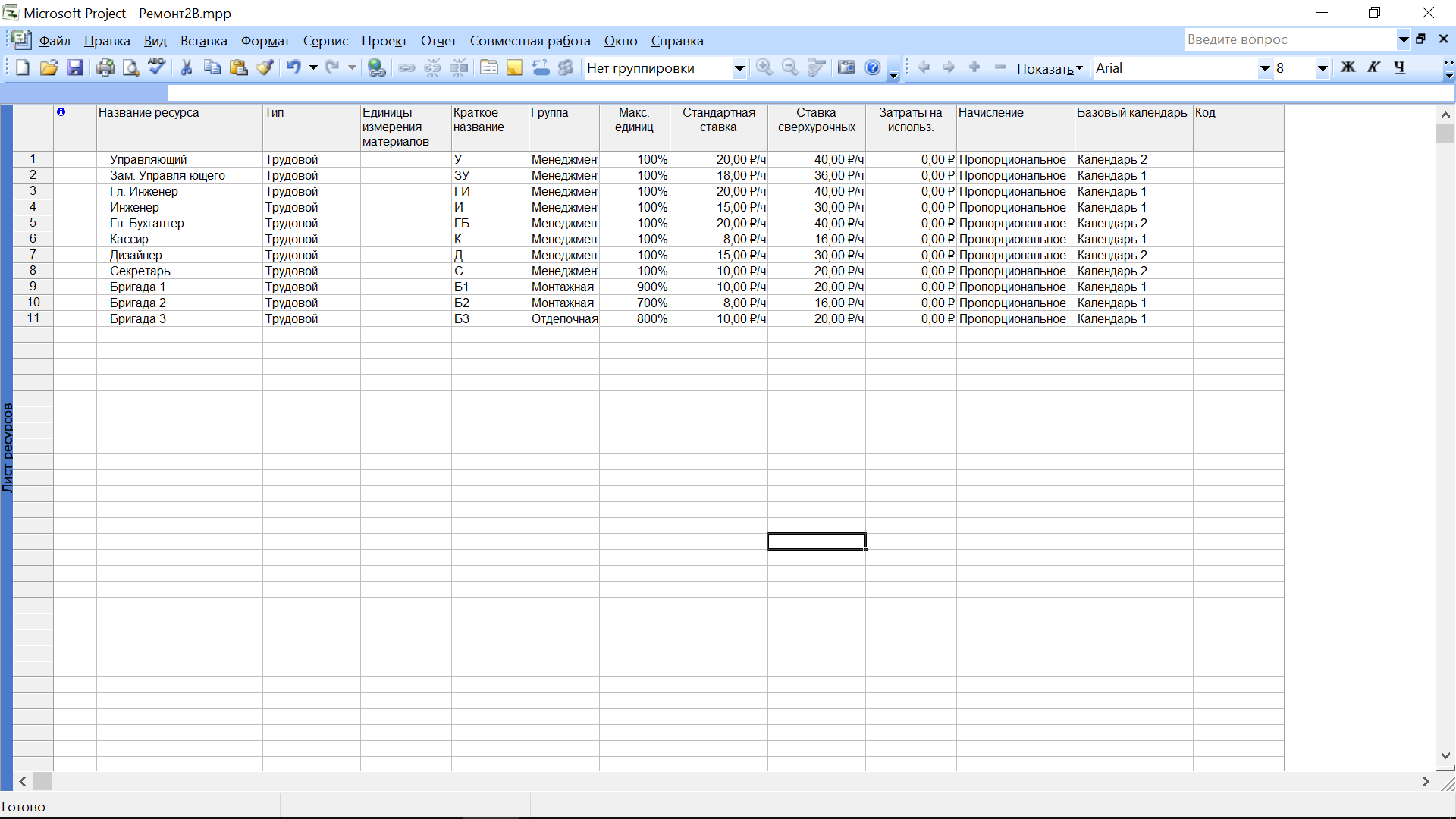
Task: Open the Arial font name dropdown
Action: (x=1264, y=68)
